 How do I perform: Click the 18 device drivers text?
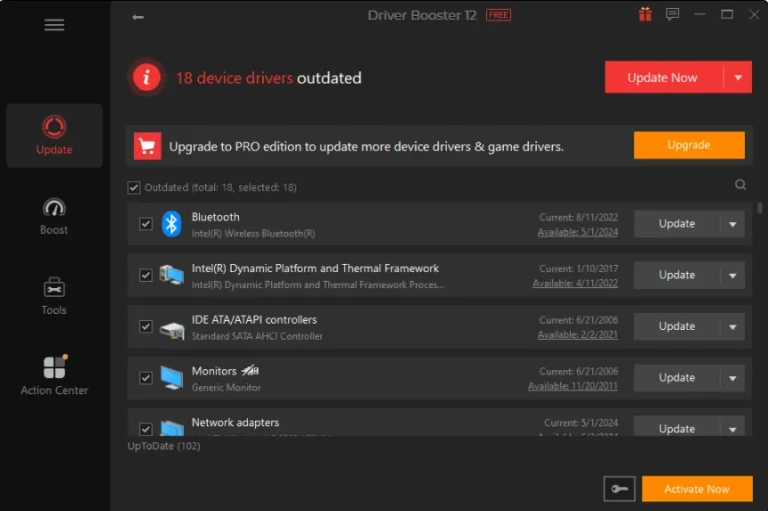click(x=234, y=78)
